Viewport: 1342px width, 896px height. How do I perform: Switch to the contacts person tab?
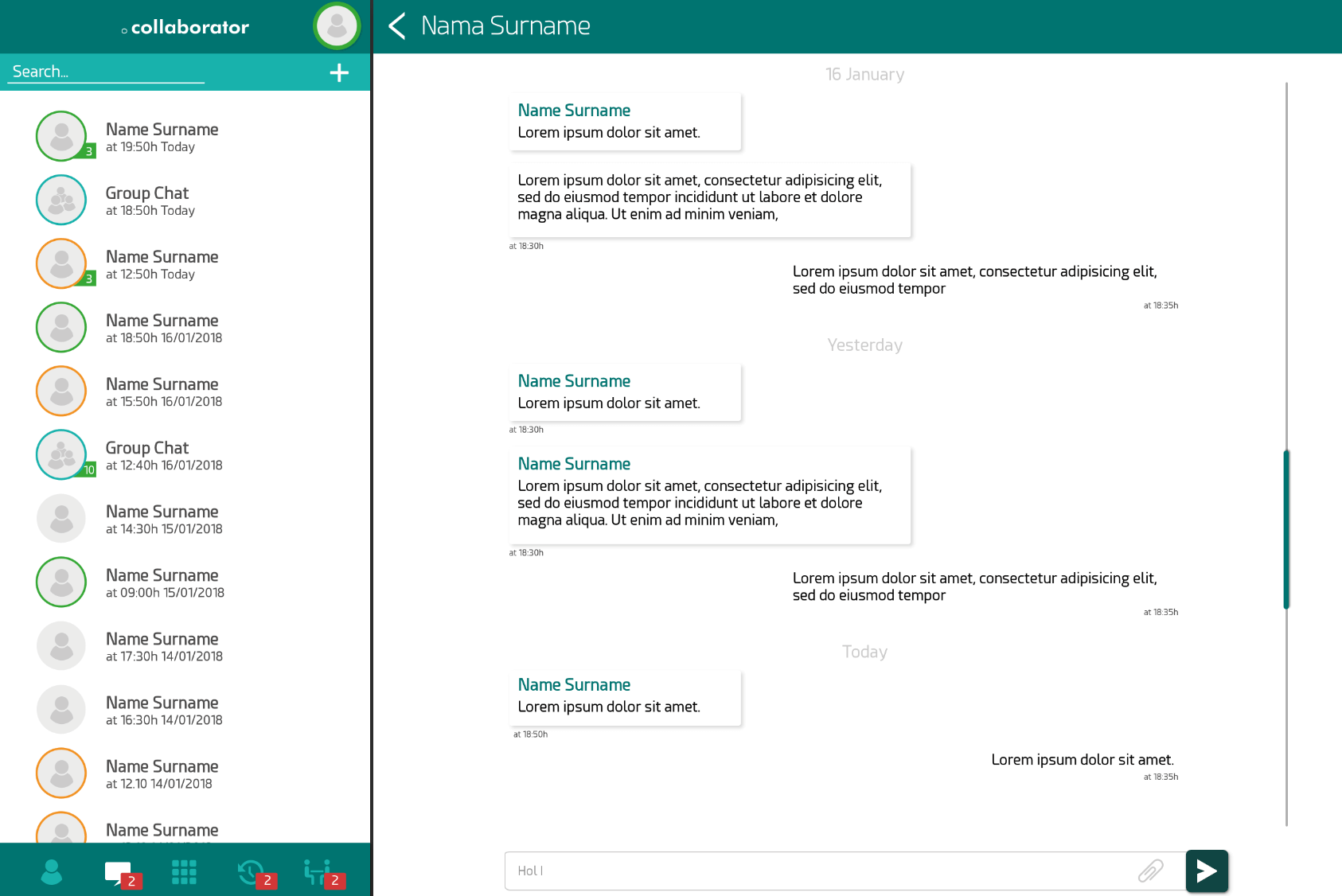click(x=52, y=872)
